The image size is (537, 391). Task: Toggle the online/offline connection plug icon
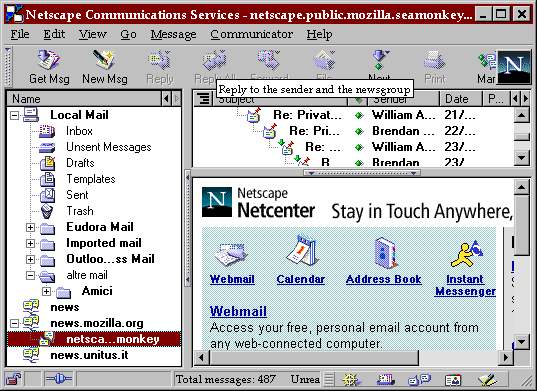[59, 379]
